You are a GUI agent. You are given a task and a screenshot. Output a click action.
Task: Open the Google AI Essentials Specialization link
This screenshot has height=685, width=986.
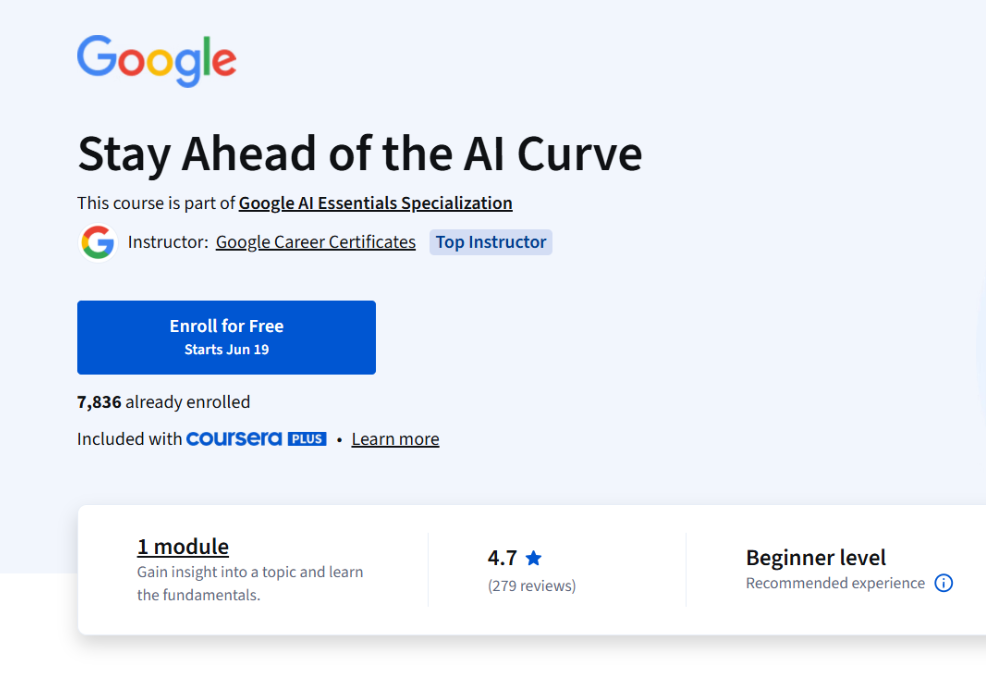click(375, 202)
